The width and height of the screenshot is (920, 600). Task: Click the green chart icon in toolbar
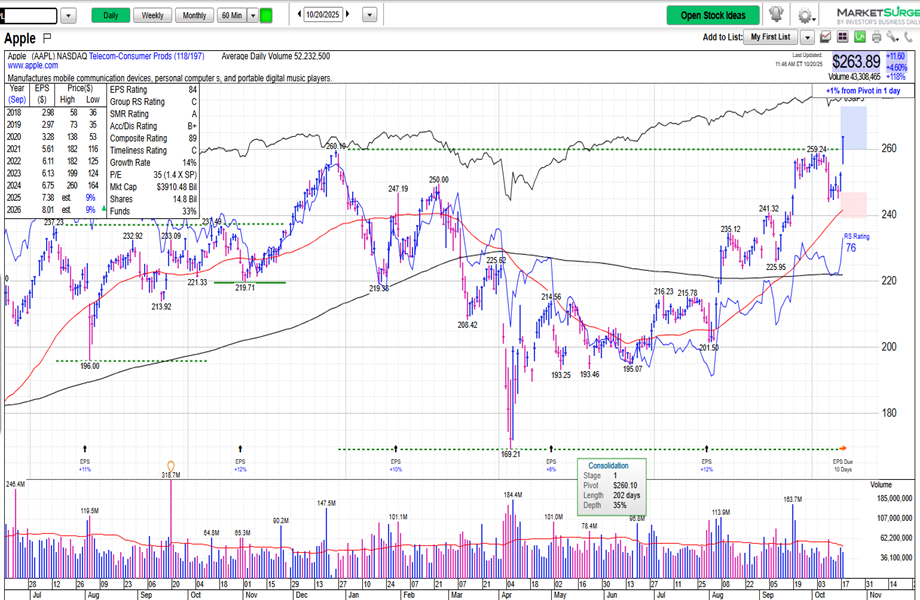click(860, 37)
